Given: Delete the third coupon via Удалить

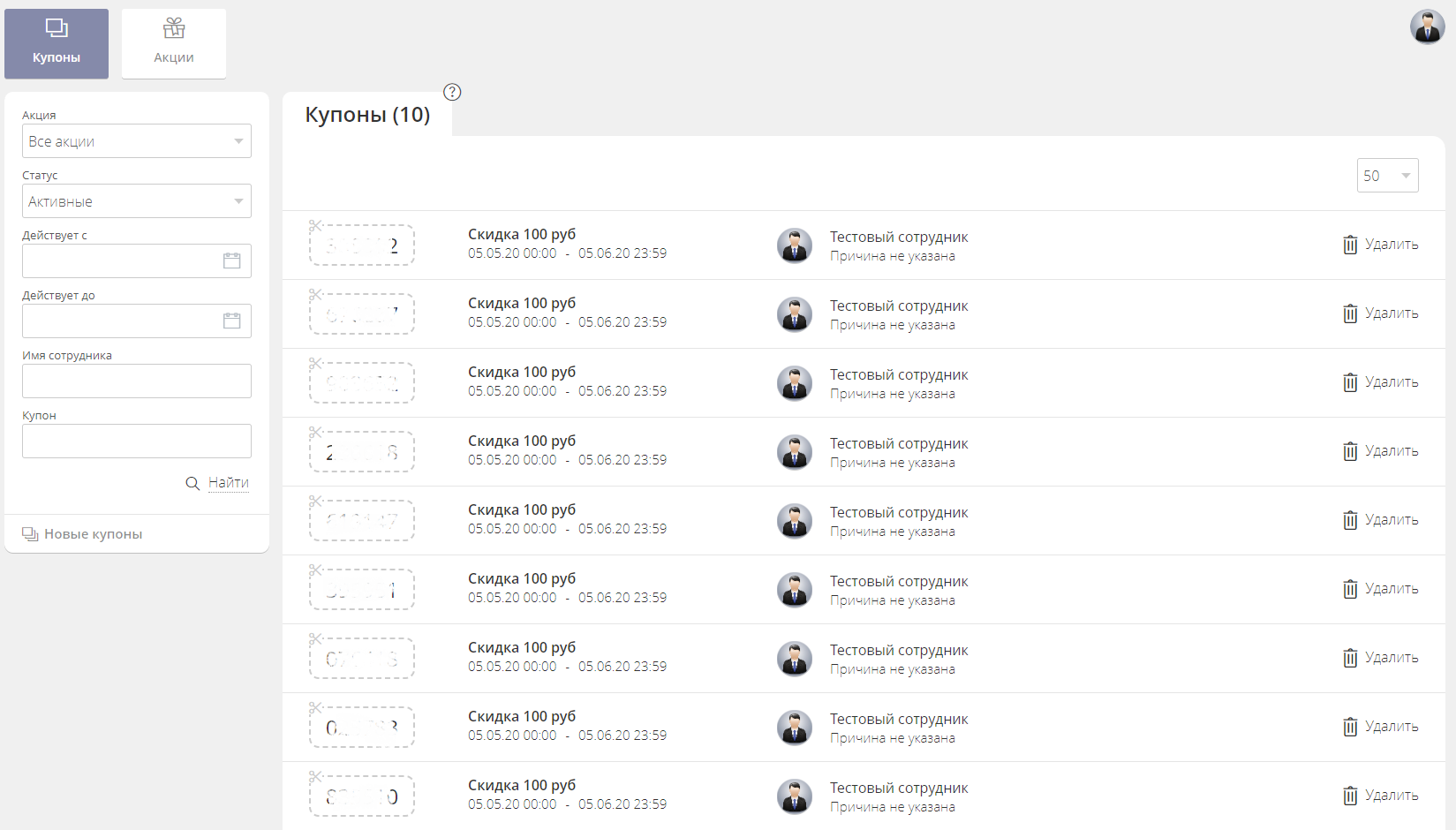Looking at the screenshot, I should coord(1381,382).
